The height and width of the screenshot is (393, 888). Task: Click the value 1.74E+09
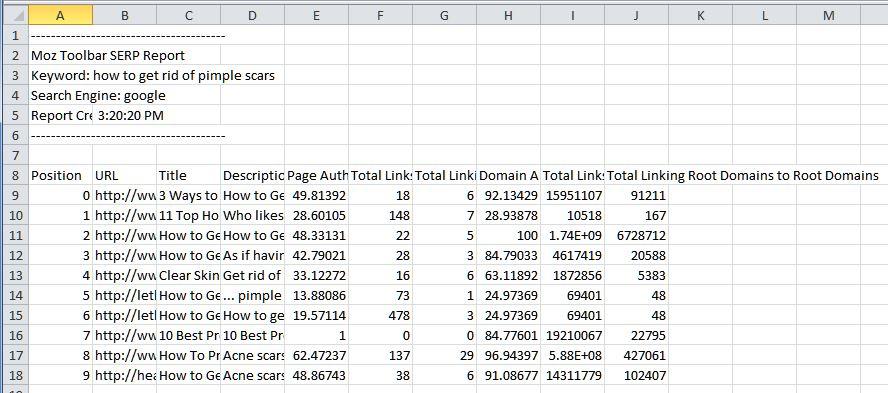(573, 236)
